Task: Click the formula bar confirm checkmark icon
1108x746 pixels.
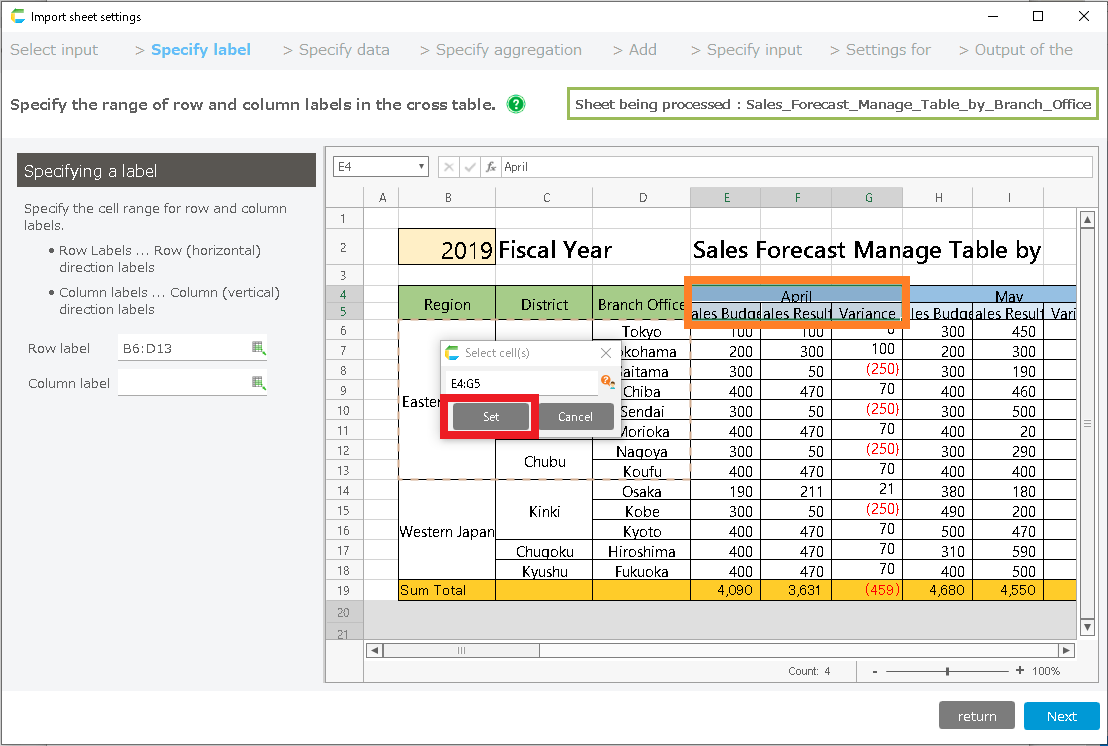Action: tap(470, 167)
